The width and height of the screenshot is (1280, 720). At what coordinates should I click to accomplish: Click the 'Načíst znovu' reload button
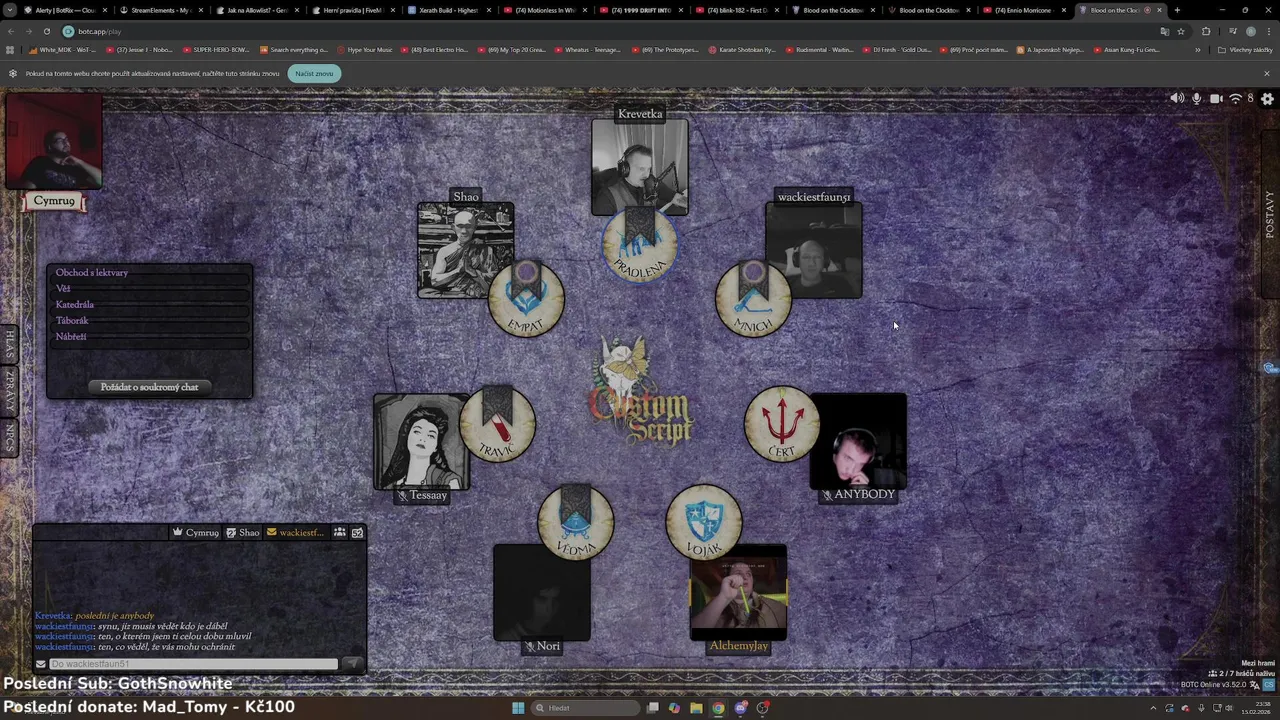[x=314, y=73]
